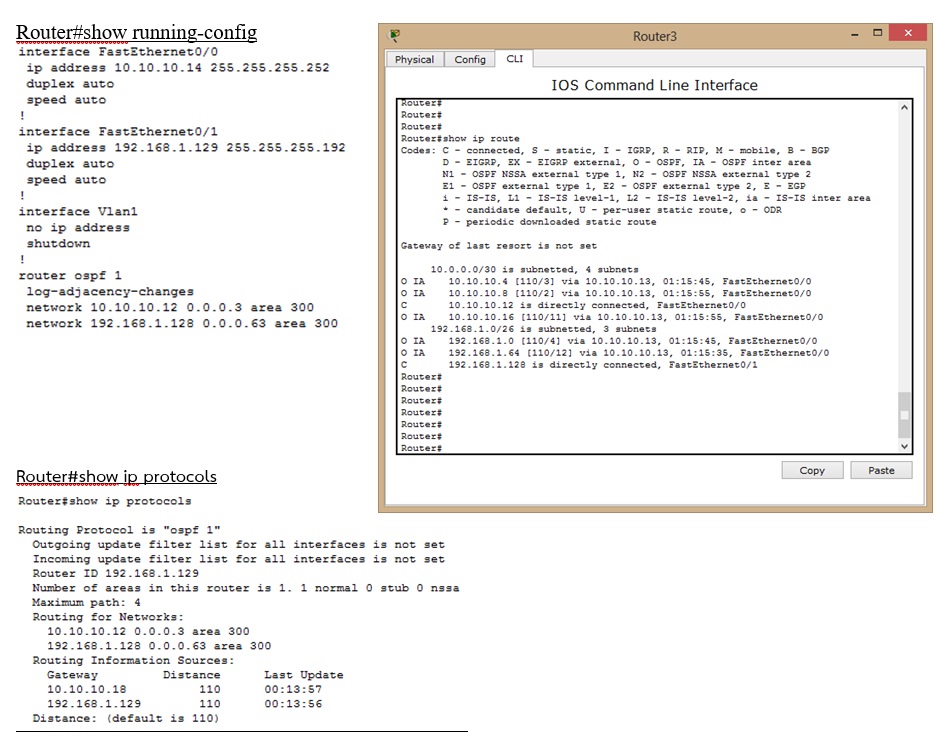Image resolution: width=938 pixels, height=745 pixels.
Task: Click the 'Router#show running-config' heading
Action: tap(136, 32)
